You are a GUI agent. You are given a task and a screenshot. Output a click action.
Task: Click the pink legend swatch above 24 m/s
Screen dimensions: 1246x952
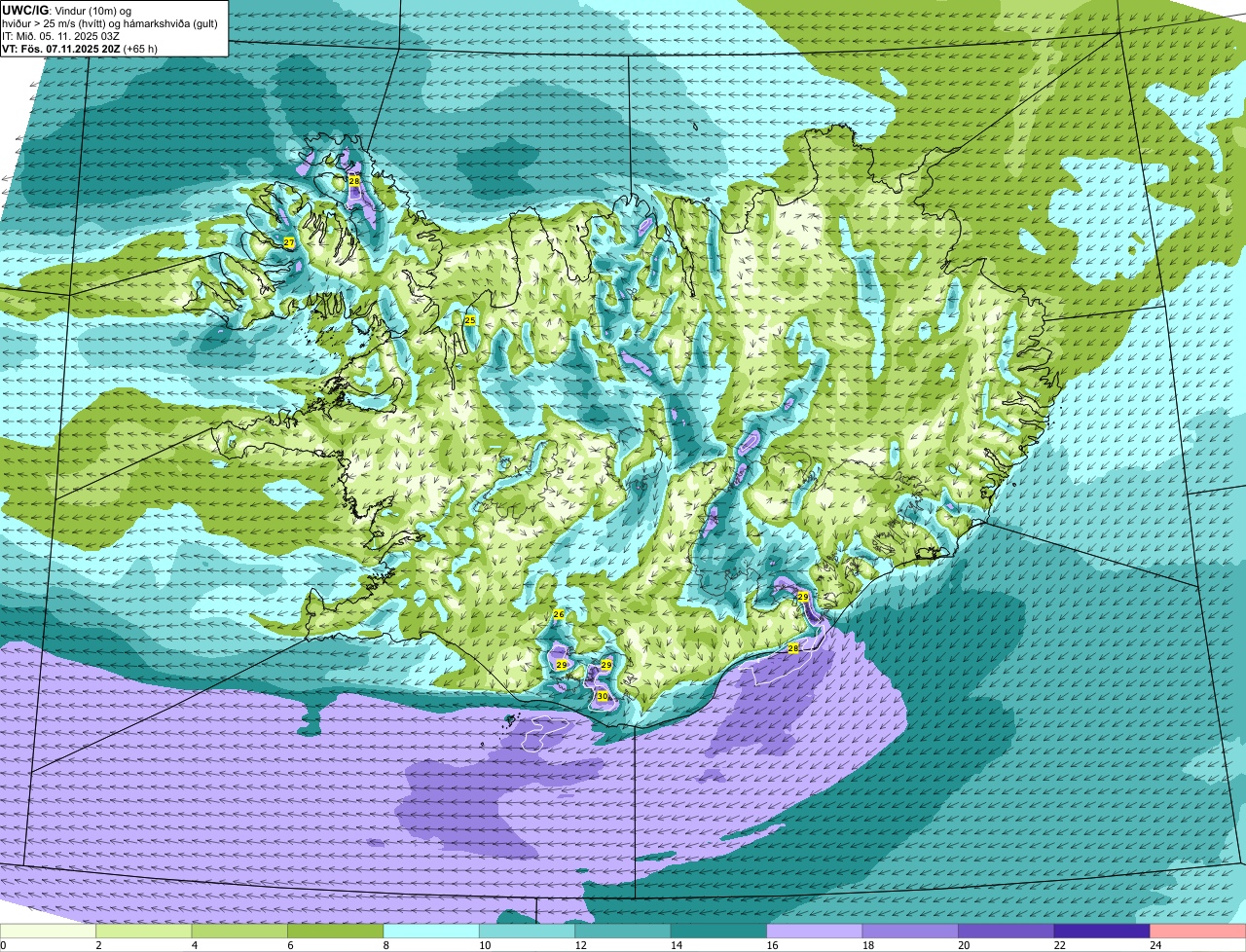coord(1198,932)
